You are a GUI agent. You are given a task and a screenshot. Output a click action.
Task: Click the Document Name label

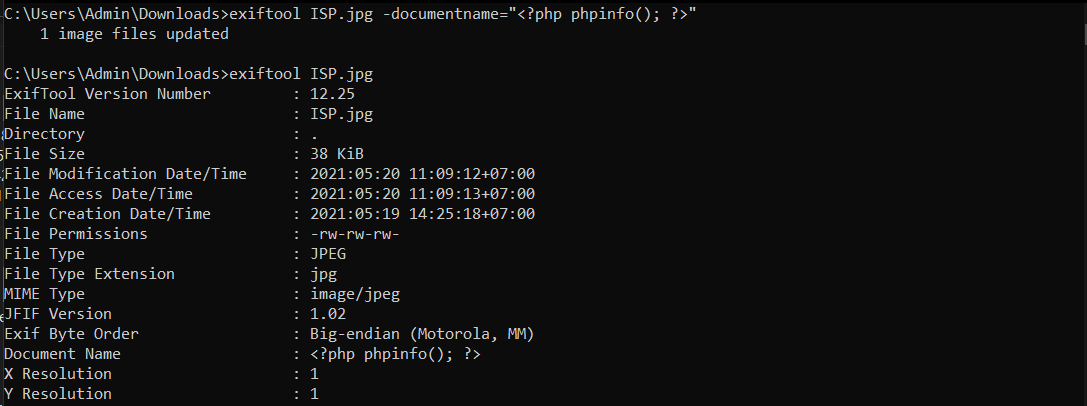(x=62, y=354)
